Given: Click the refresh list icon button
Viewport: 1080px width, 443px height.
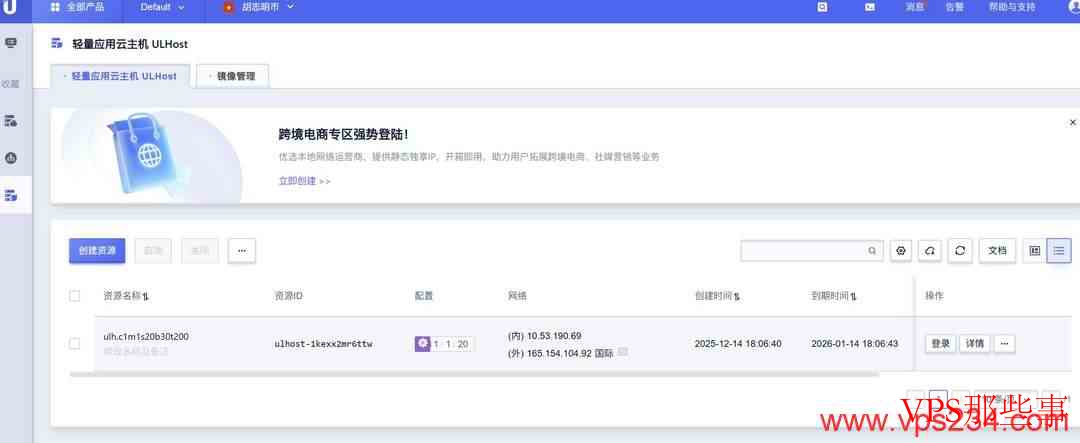Looking at the screenshot, I should click(x=960, y=251).
